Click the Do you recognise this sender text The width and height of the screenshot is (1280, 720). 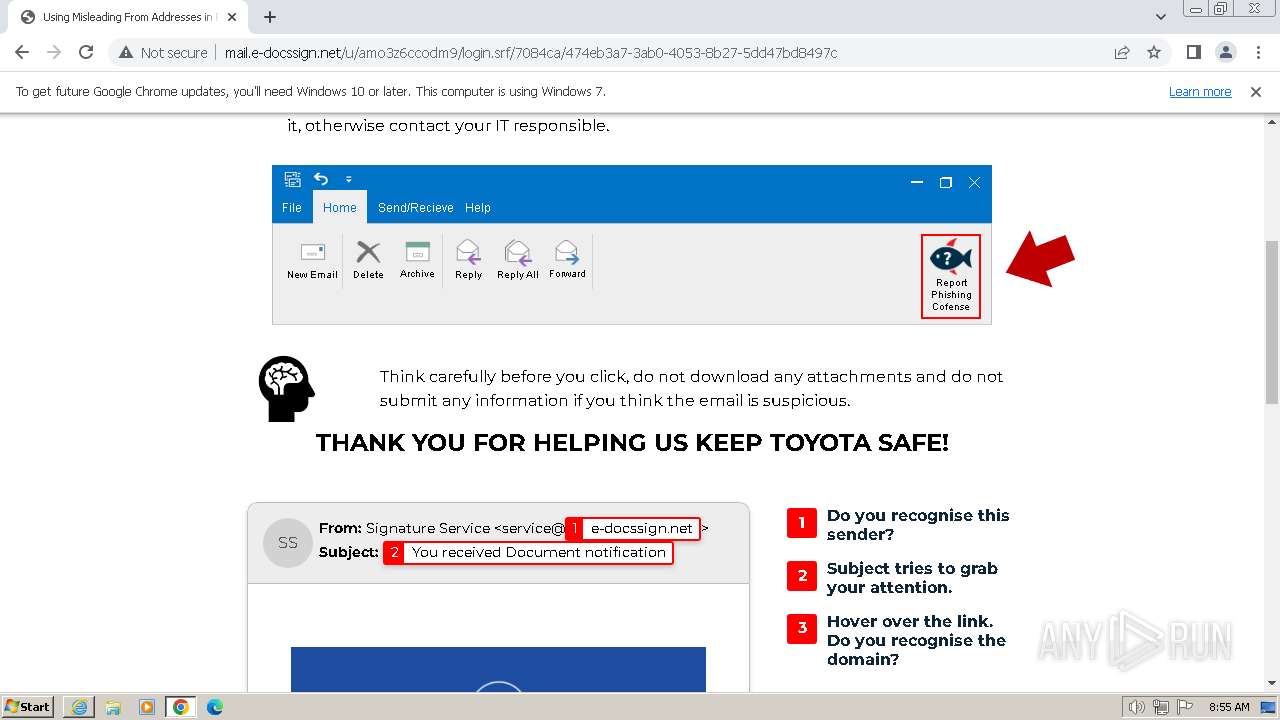pos(918,525)
